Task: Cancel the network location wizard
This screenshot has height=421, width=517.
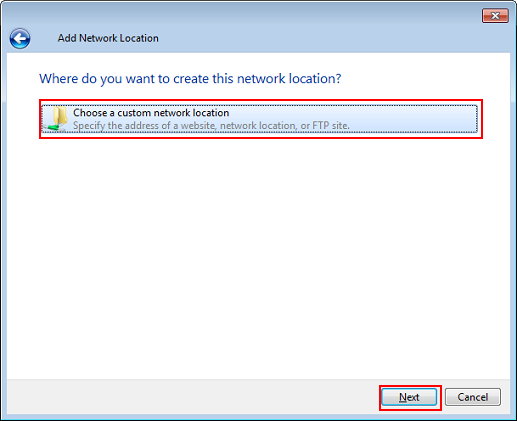Action: tap(473, 397)
